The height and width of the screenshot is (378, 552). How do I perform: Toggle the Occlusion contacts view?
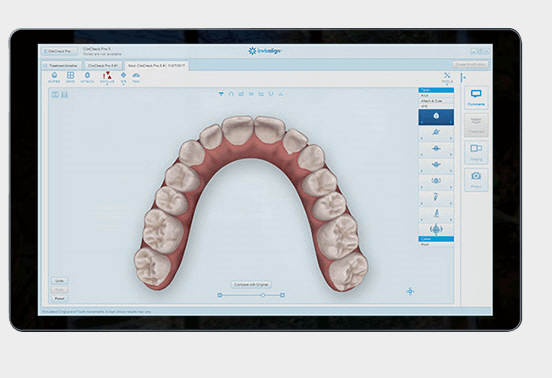(107, 78)
